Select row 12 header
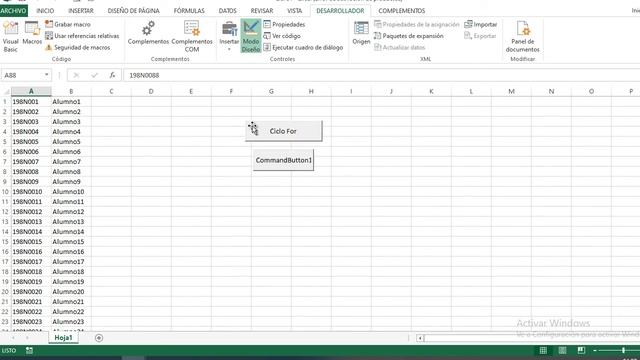The height and width of the screenshot is (360, 640). pyautogui.click(x=5, y=211)
